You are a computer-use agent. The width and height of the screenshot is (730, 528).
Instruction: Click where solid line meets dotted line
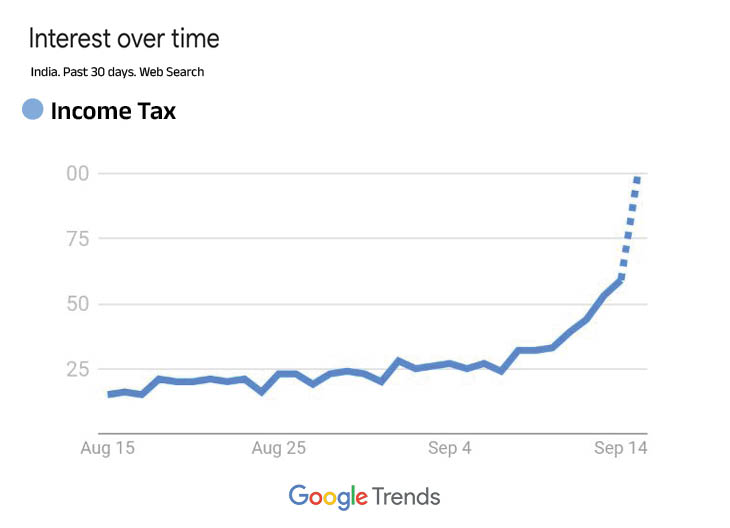pos(621,279)
